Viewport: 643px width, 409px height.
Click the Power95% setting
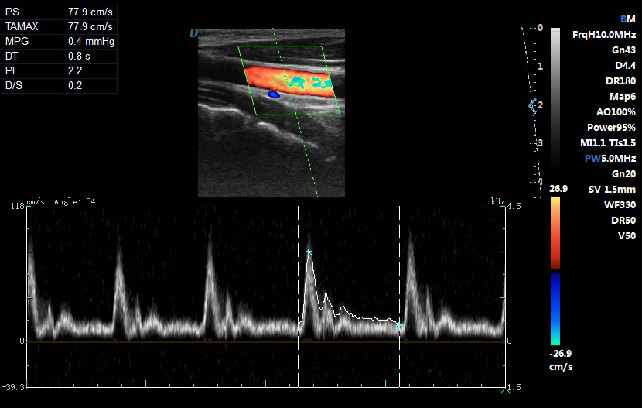[611, 128]
